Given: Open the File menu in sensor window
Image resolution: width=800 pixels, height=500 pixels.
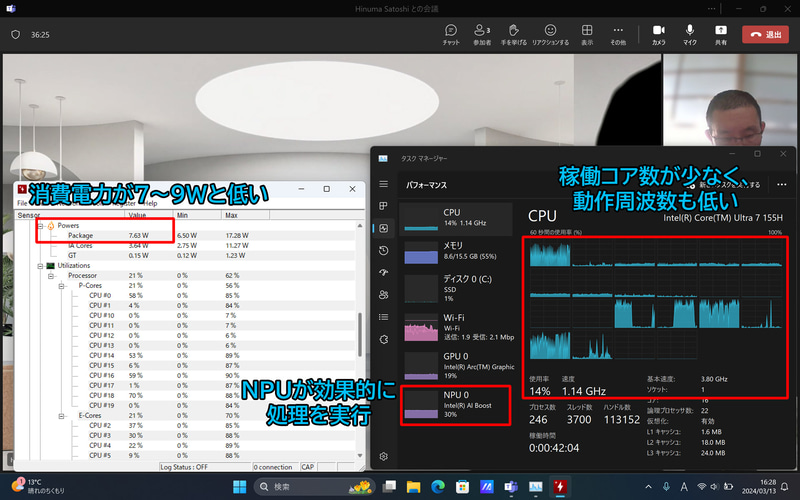Looking at the screenshot, I should (x=22, y=203).
